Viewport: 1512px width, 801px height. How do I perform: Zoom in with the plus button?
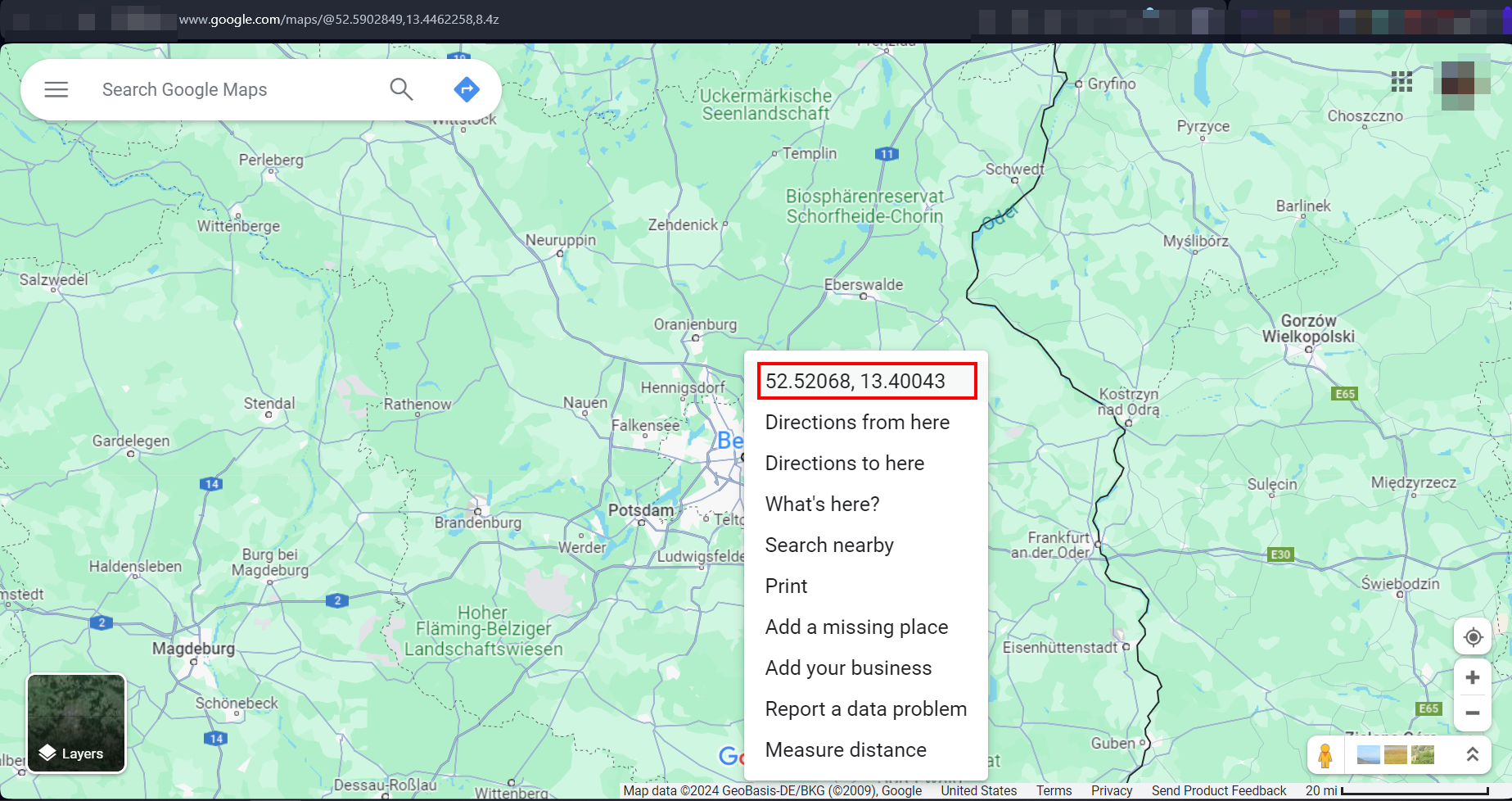pyautogui.click(x=1473, y=677)
